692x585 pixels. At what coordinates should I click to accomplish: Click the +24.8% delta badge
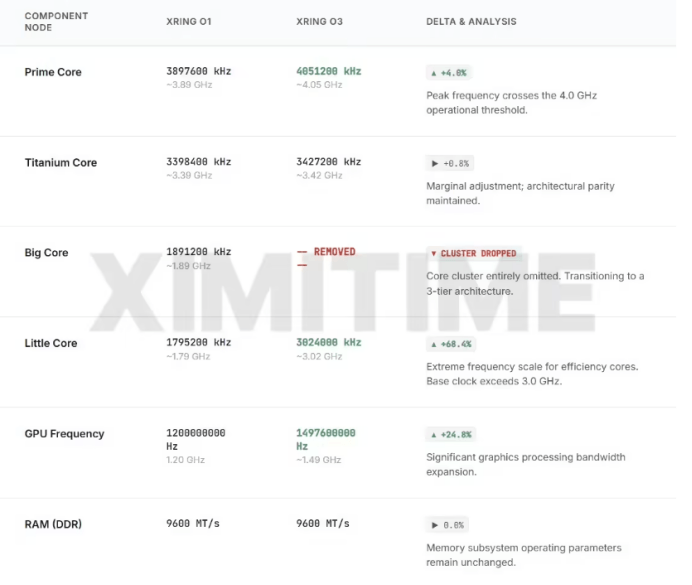[451, 435]
